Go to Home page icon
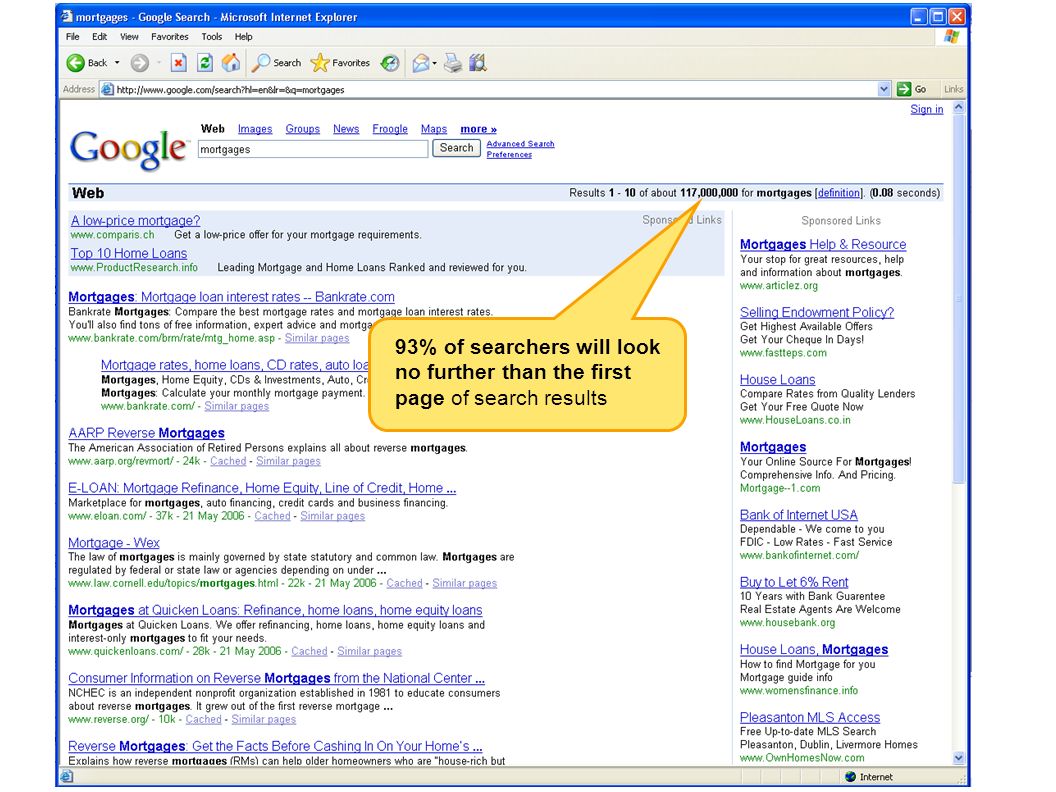Image resolution: width=1056 pixels, height=792 pixels. pyautogui.click(x=231, y=63)
